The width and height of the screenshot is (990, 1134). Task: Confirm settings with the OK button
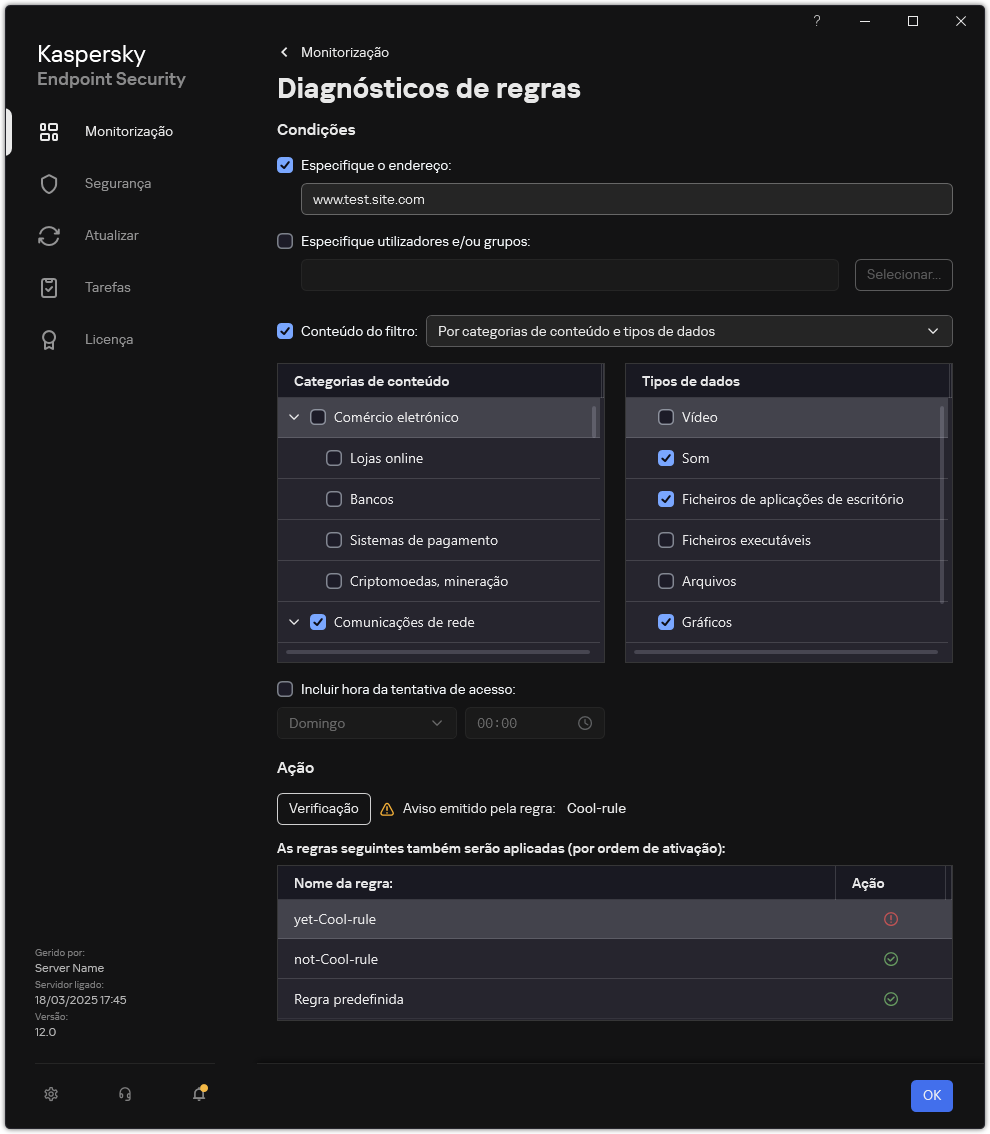[931, 1095]
